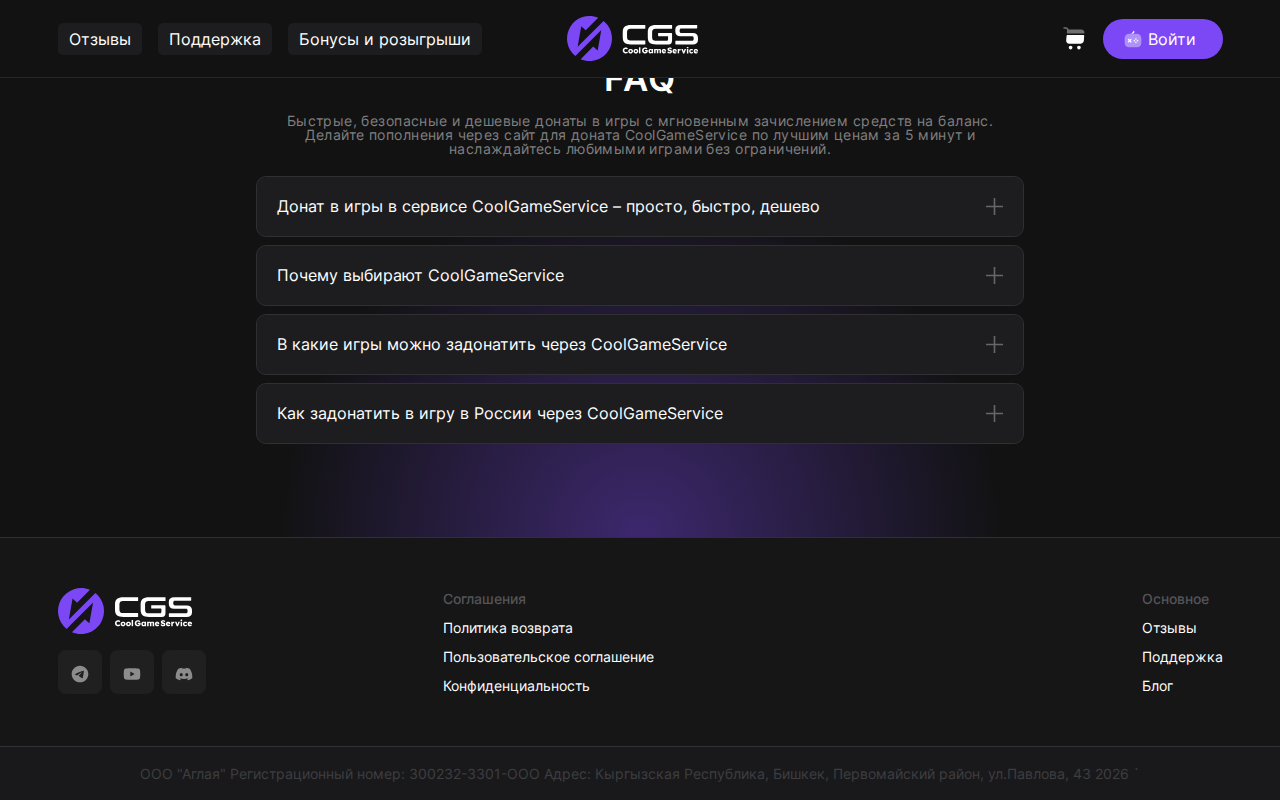Click the CGS logo in the header

tap(633, 38)
